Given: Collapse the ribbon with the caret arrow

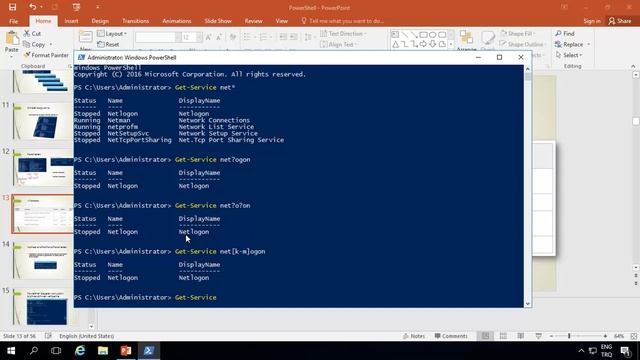Looking at the screenshot, I should [633, 66].
